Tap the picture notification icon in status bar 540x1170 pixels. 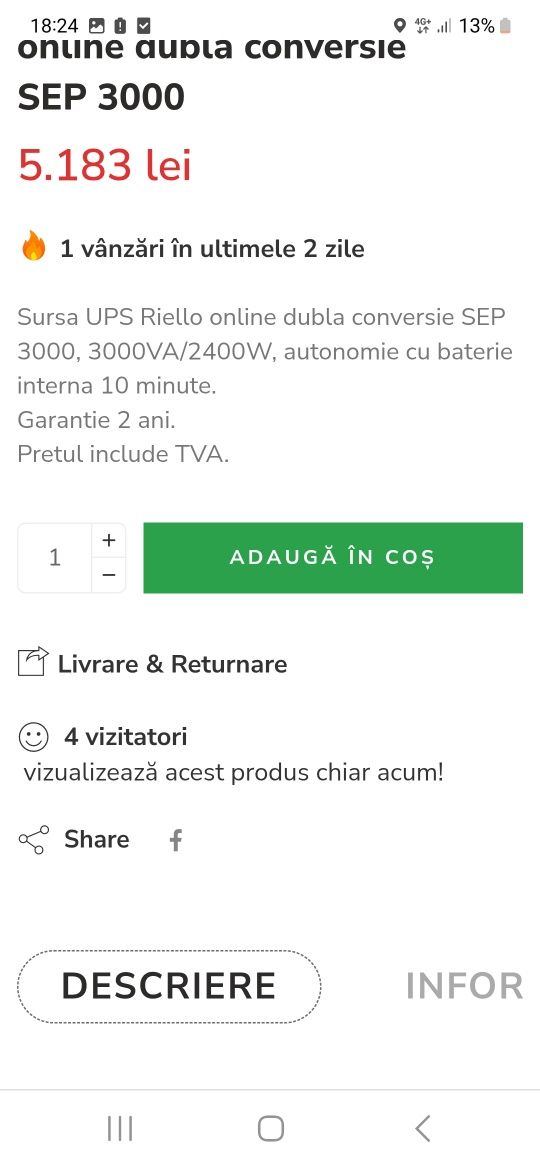pyautogui.click(x=96, y=26)
